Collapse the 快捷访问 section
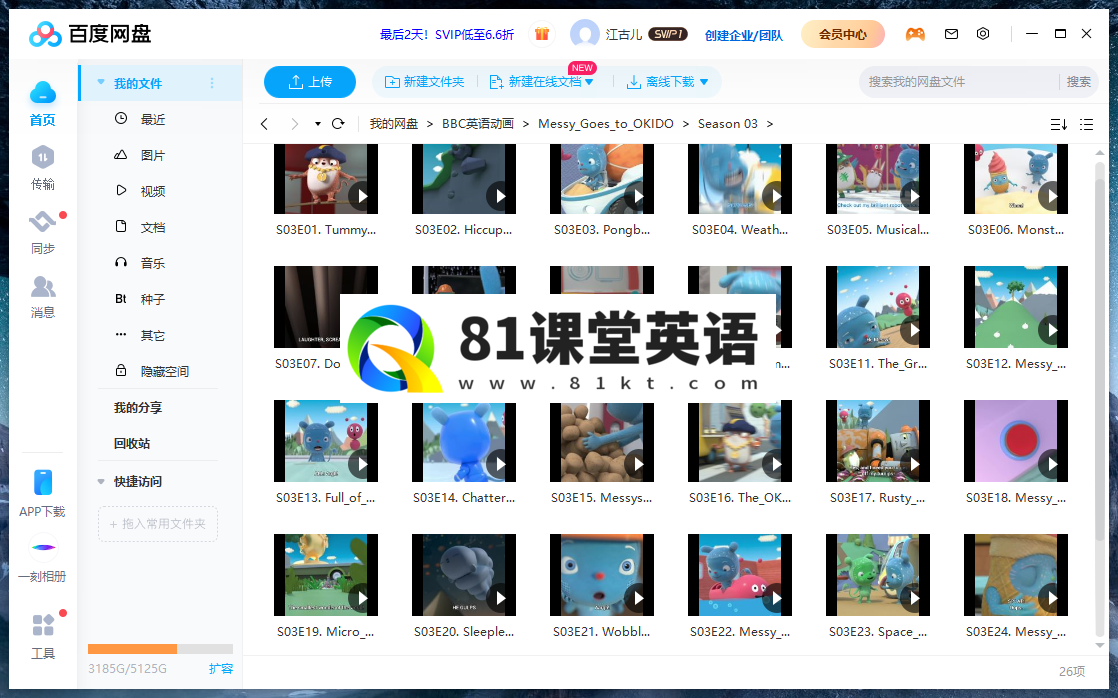Image resolution: width=1118 pixels, height=698 pixels. pyautogui.click(x=101, y=482)
